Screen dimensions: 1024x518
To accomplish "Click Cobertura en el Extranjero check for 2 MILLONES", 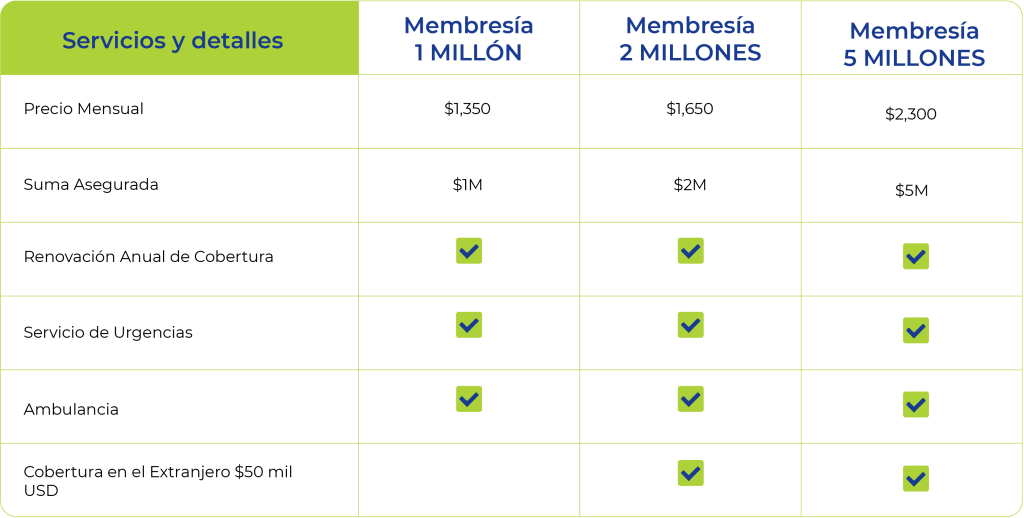I will click(x=691, y=473).
